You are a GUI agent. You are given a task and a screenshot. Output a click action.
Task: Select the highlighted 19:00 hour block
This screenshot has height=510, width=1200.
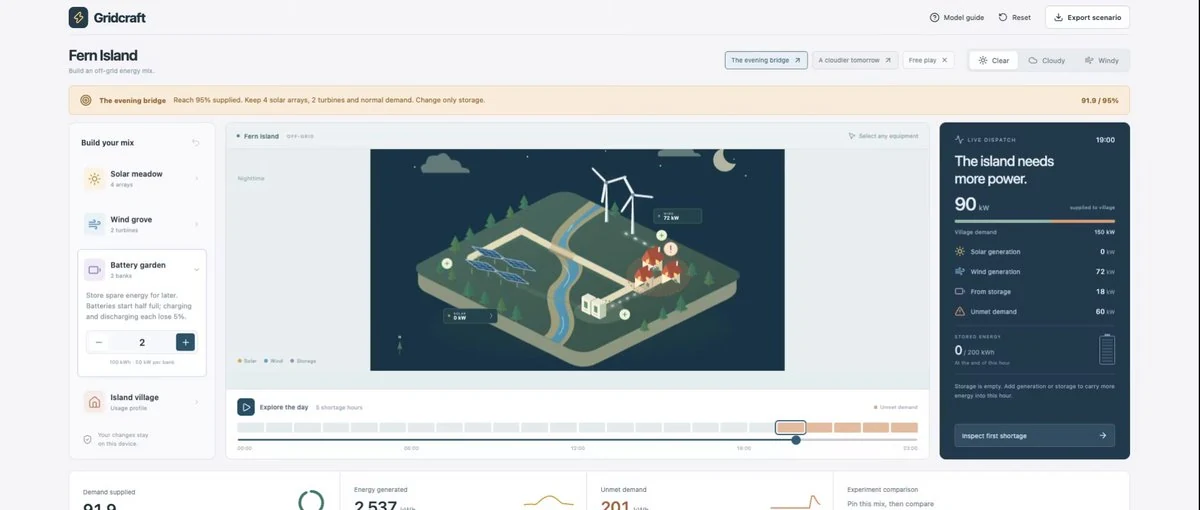[791, 427]
